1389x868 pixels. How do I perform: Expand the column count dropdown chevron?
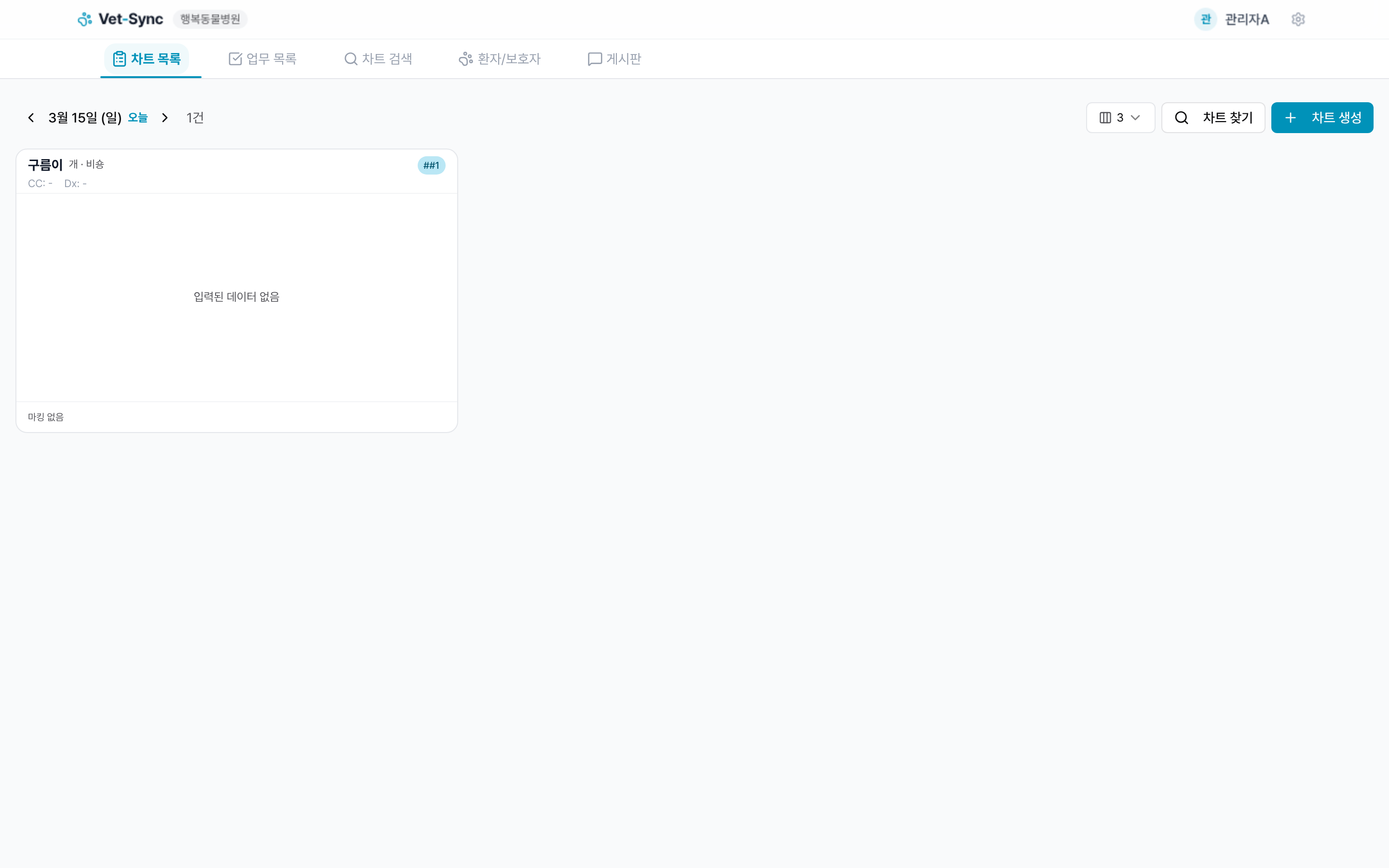(x=1135, y=118)
